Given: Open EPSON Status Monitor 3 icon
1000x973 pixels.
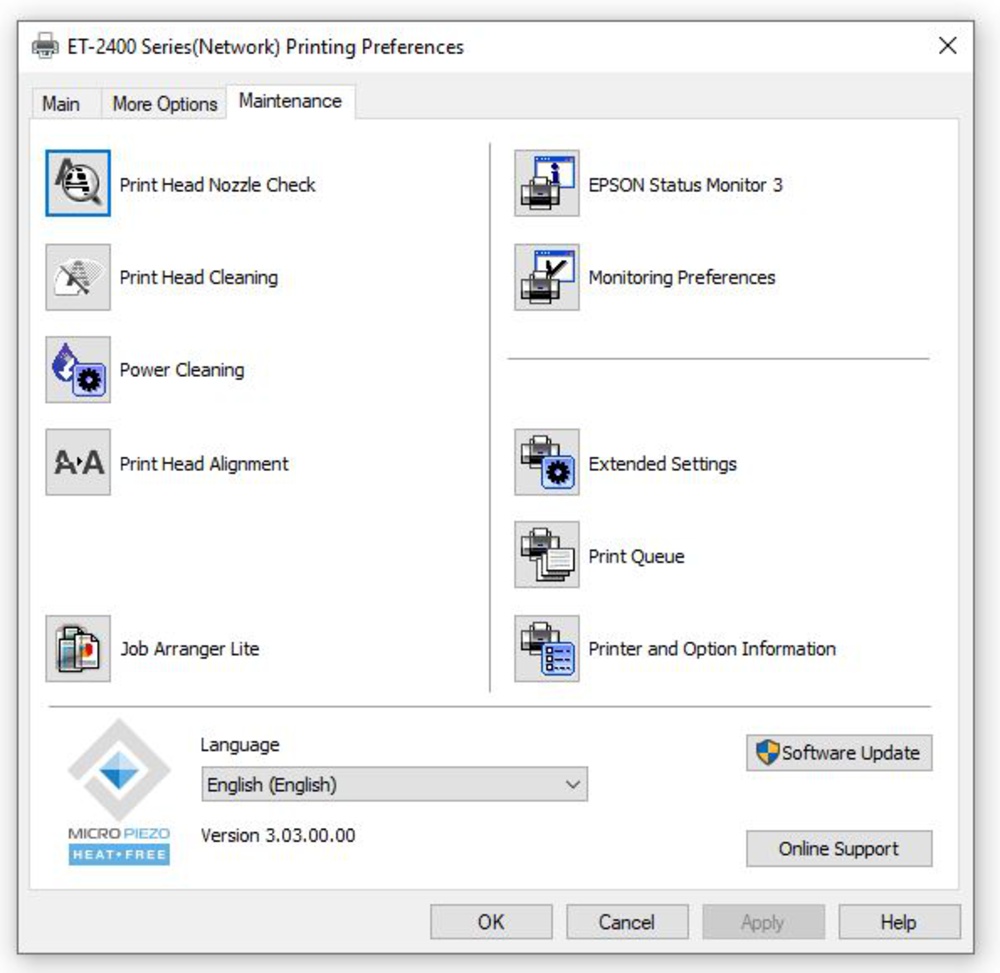Looking at the screenshot, I should [x=547, y=184].
